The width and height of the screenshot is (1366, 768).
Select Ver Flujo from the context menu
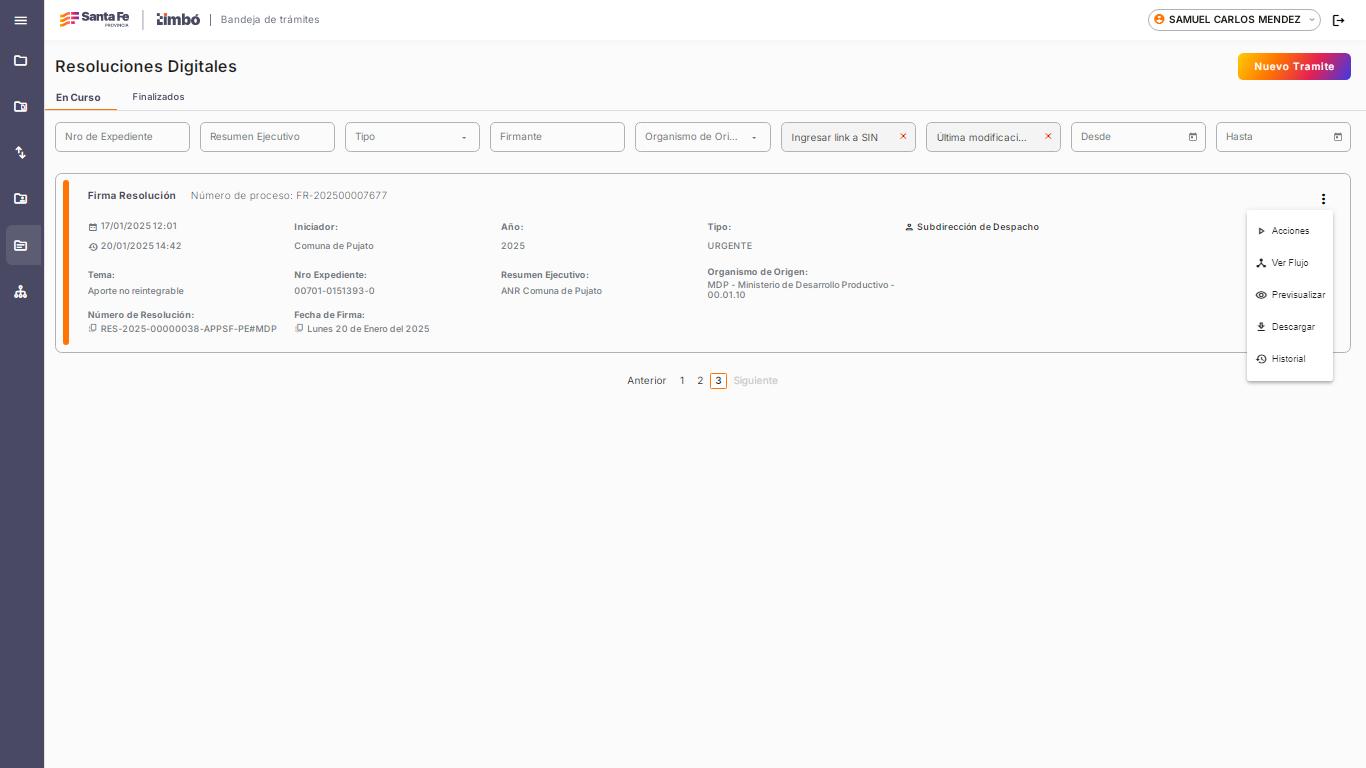[x=1289, y=263]
